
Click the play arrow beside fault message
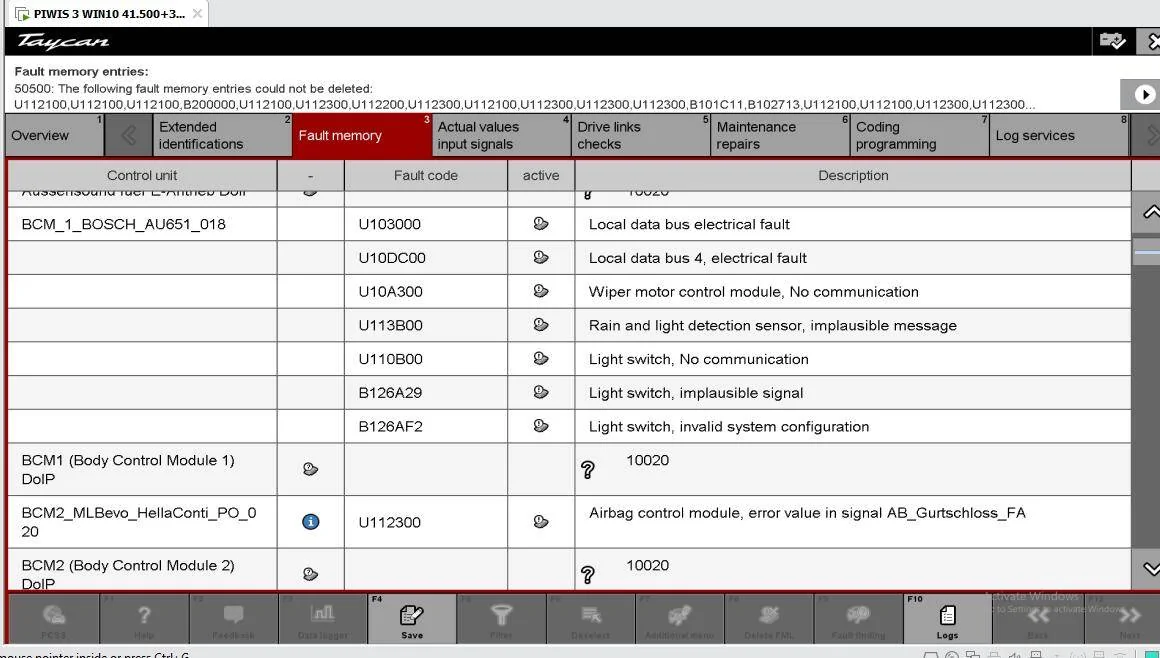[1144, 95]
